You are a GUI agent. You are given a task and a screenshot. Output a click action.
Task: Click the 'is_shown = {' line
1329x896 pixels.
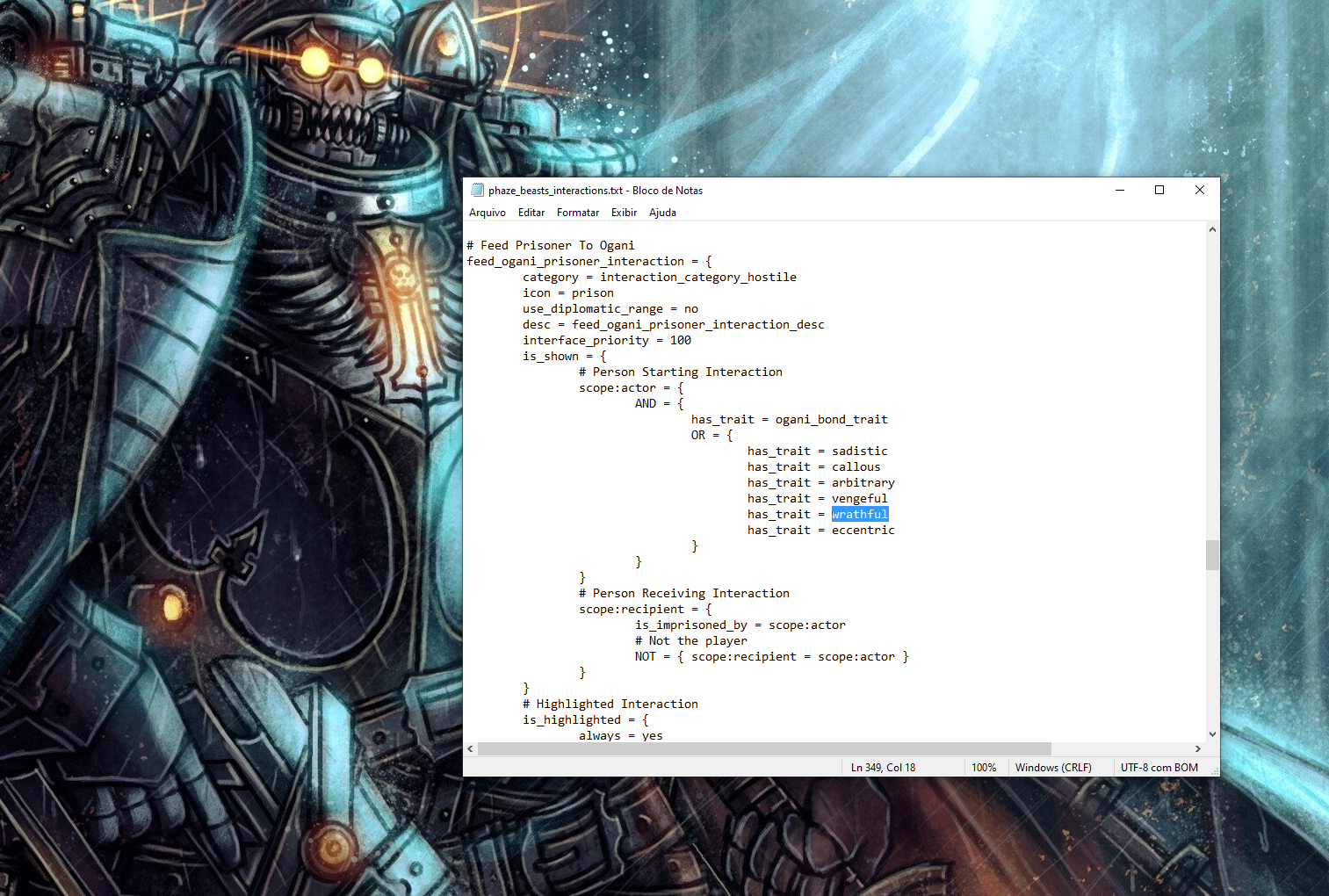pyautogui.click(x=565, y=357)
